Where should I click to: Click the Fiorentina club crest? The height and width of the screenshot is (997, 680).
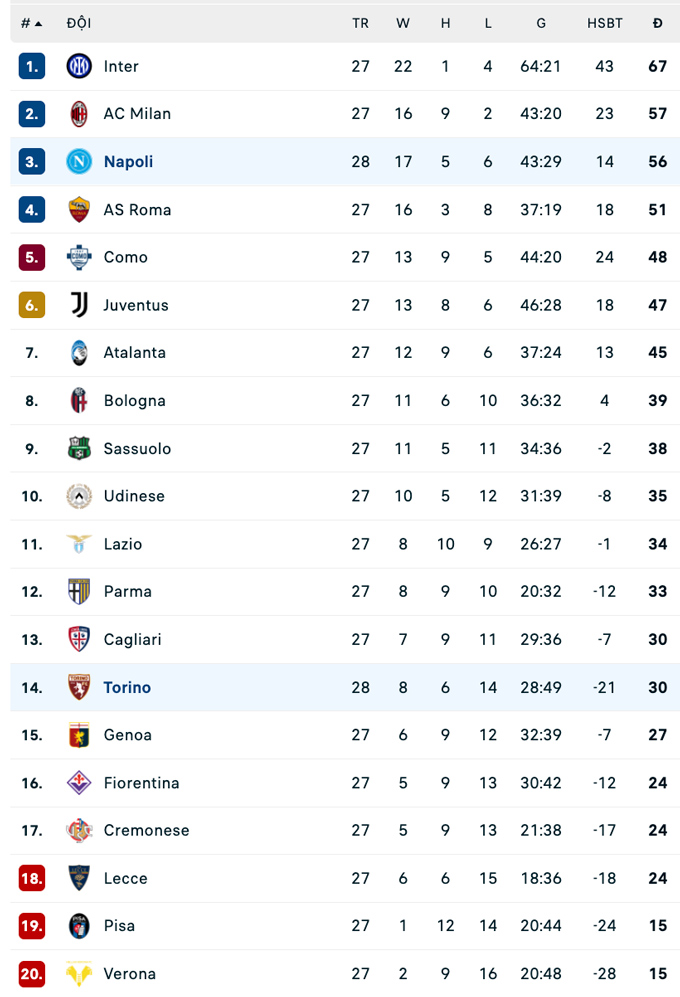pos(79,783)
